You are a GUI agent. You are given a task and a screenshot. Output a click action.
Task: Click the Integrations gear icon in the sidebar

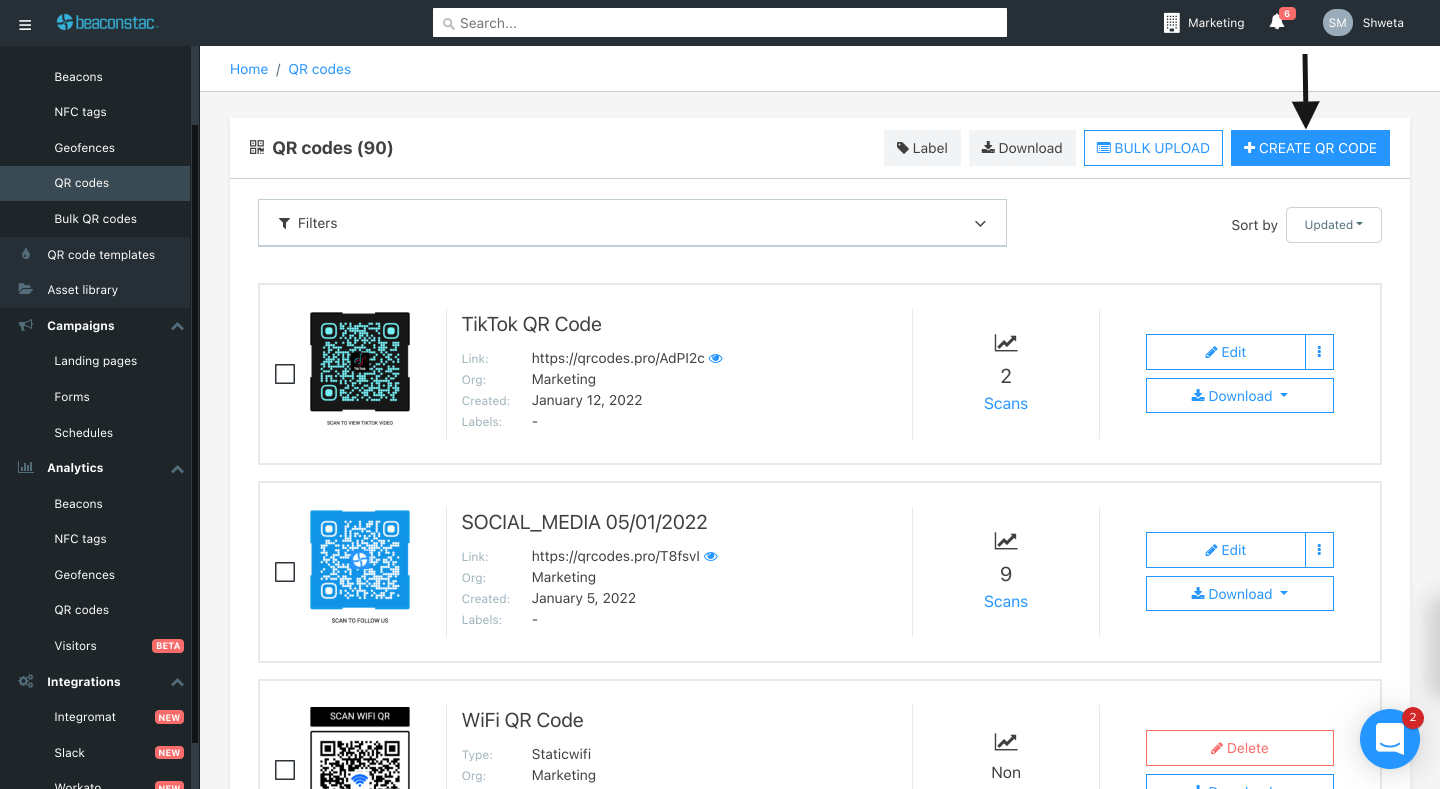[x=25, y=681]
